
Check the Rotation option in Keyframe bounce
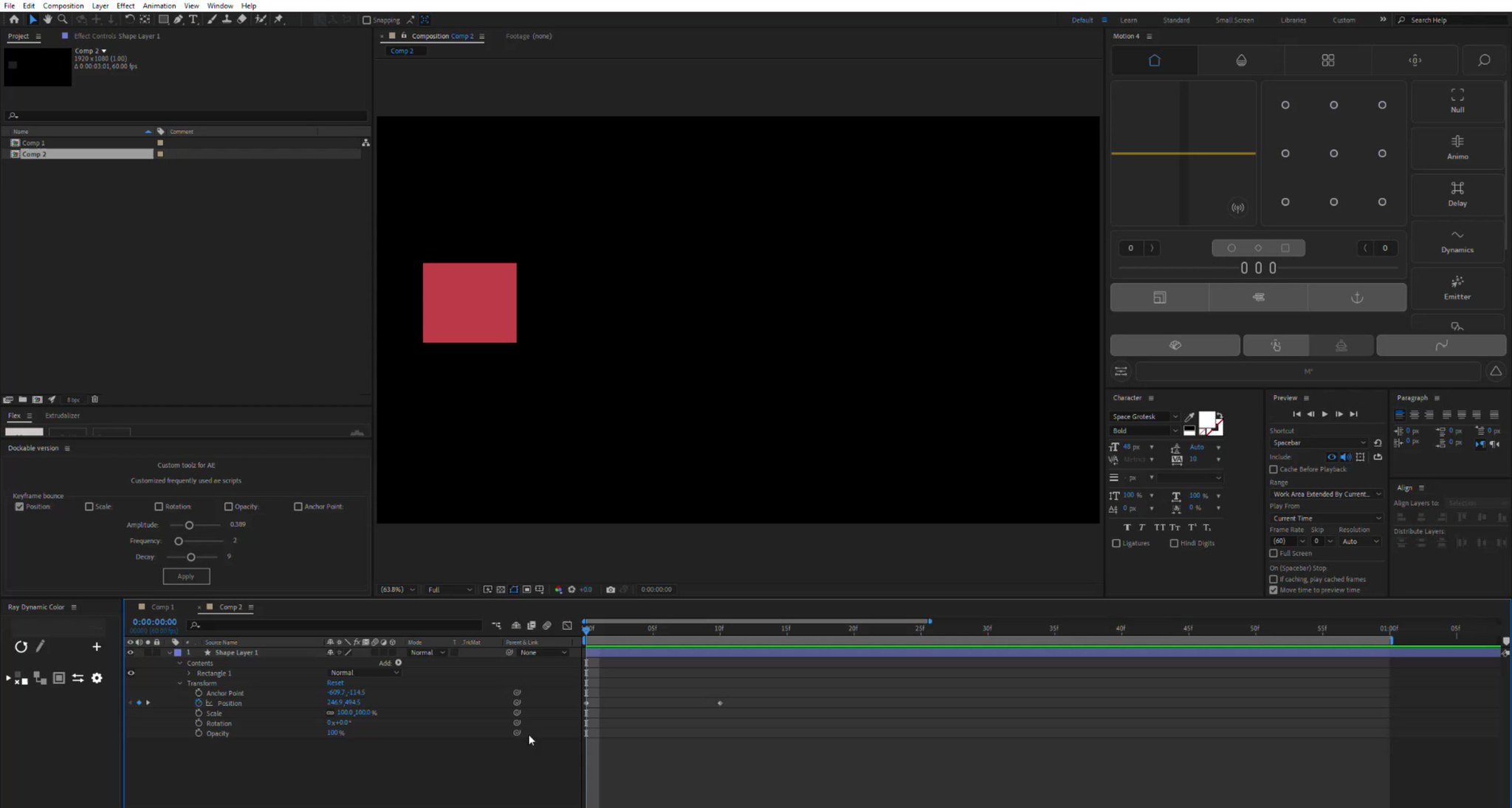point(159,506)
